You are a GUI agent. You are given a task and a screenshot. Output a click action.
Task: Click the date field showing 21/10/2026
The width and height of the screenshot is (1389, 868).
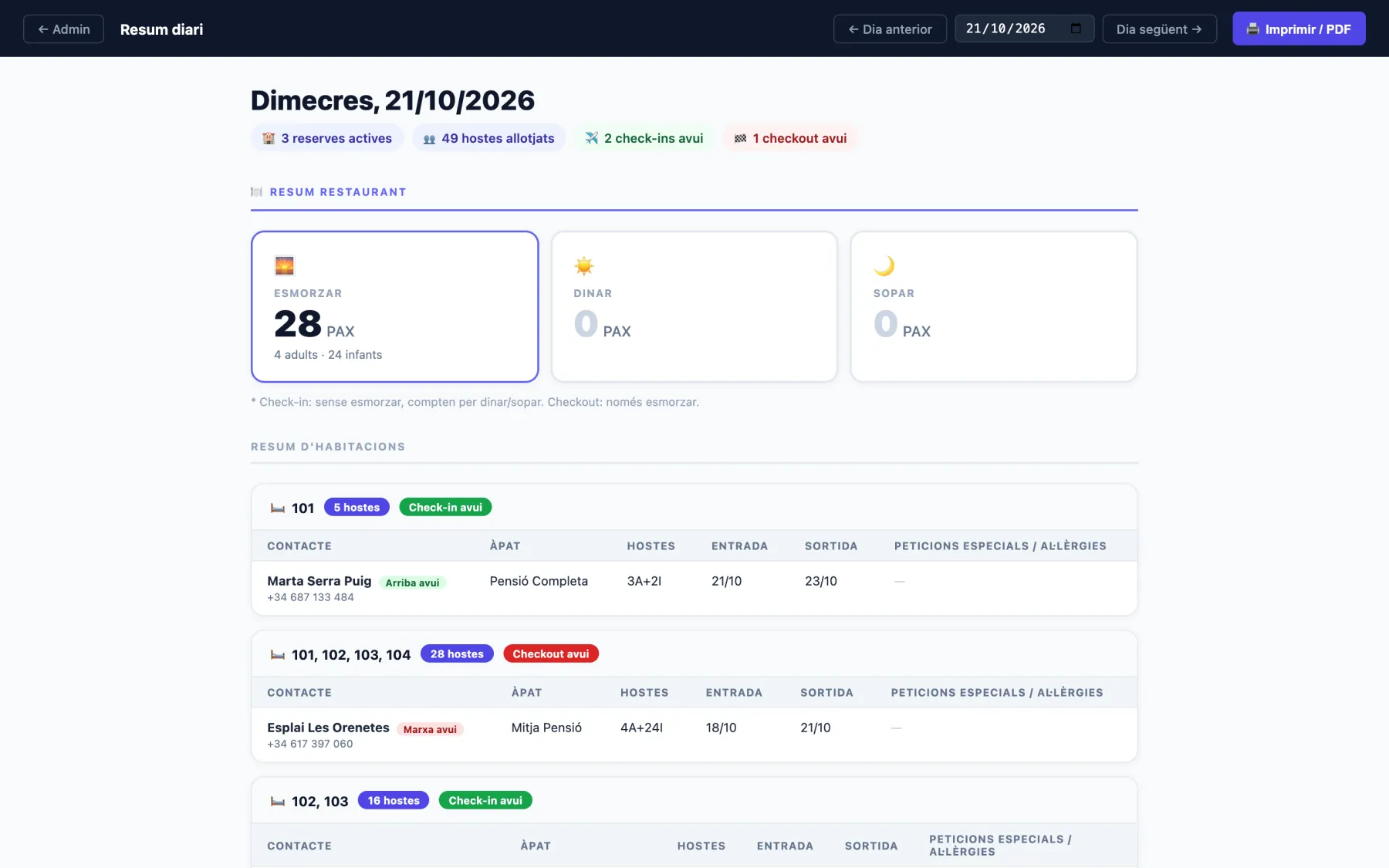[x=1024, y=29]
